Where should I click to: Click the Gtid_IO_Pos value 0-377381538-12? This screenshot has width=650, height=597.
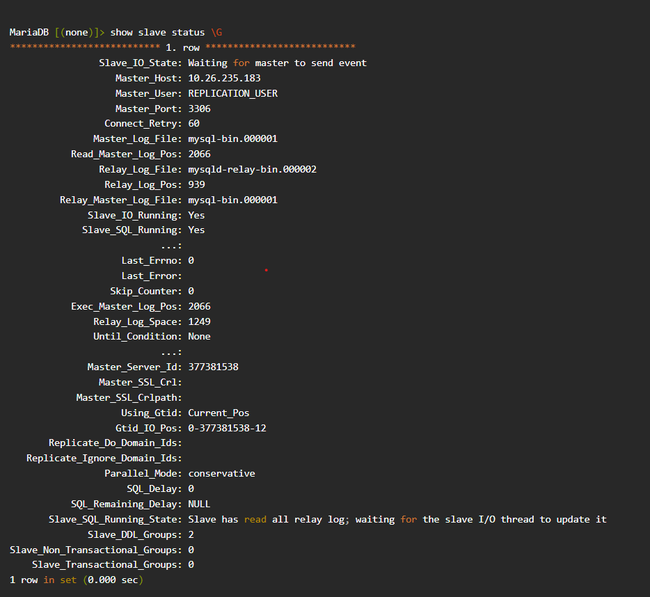pos(227,428)
